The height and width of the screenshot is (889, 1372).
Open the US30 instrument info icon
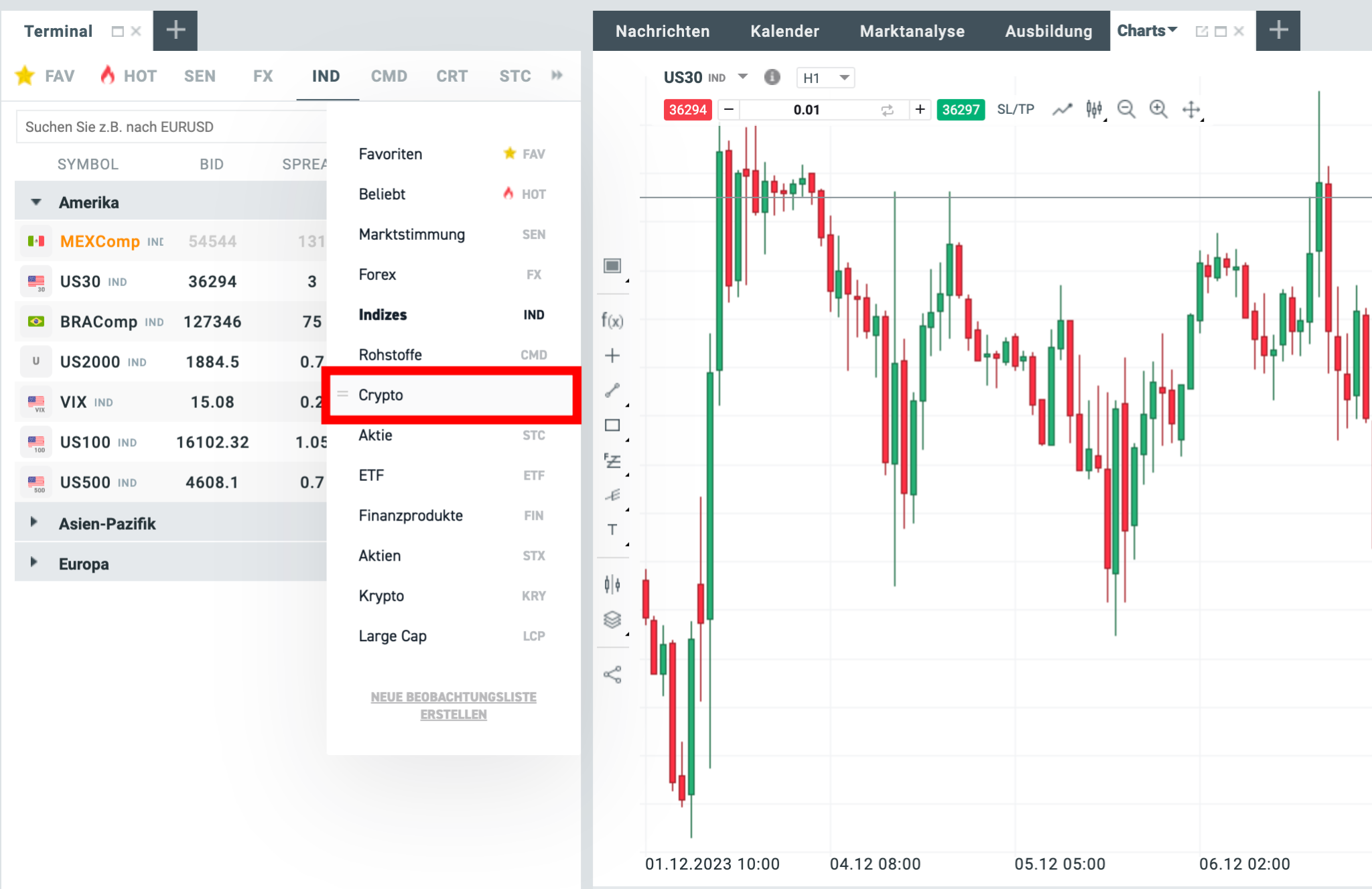click(x=772, y=77)
